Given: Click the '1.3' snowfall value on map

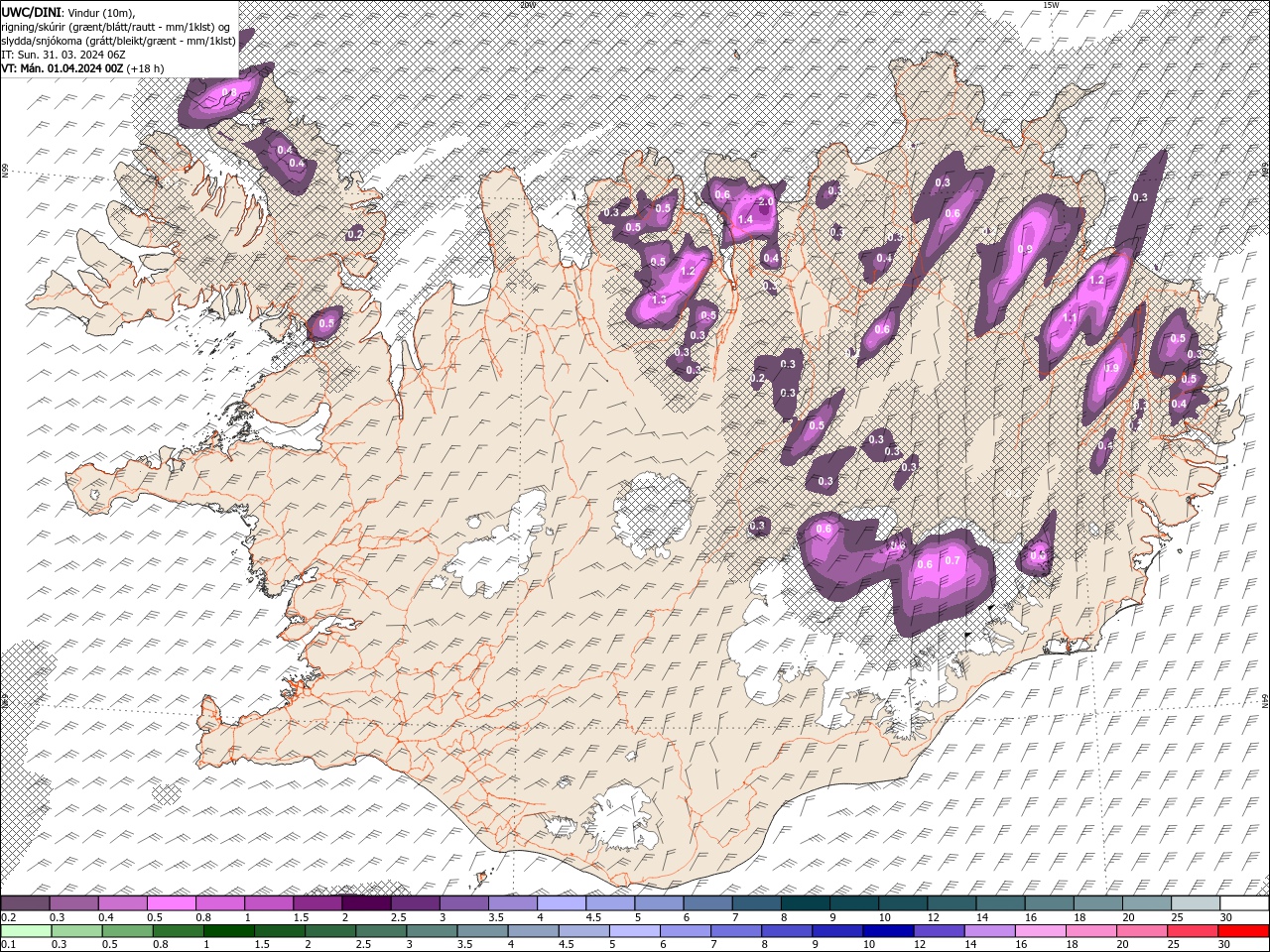Looking at the screenshot, I should 659,299.
